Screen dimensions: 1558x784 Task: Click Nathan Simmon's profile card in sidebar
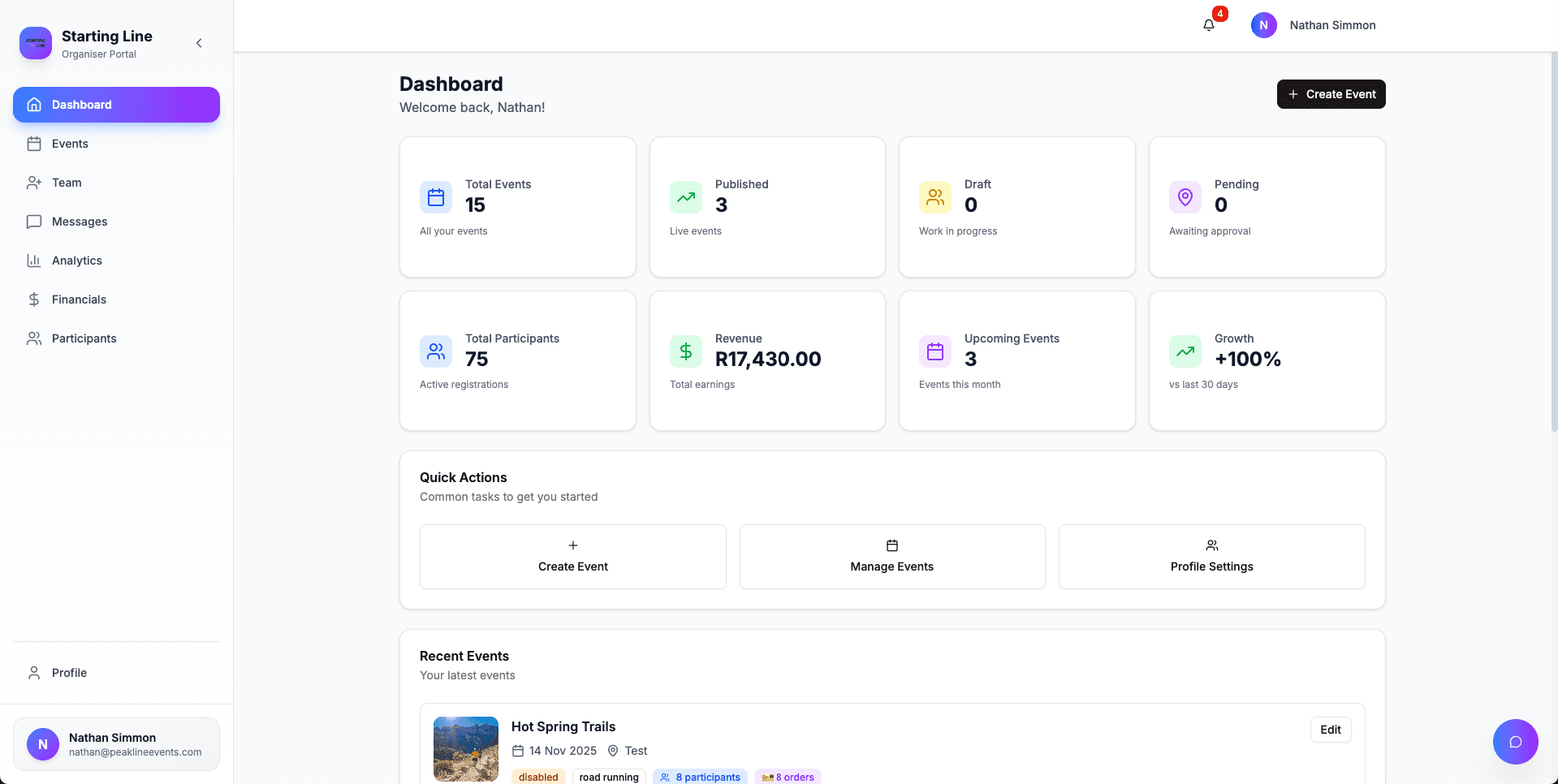coord(116,743)
